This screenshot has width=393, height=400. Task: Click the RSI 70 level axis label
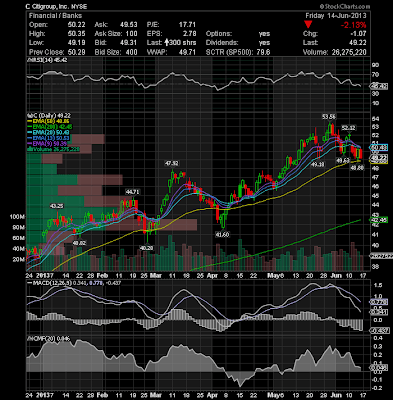375,75
